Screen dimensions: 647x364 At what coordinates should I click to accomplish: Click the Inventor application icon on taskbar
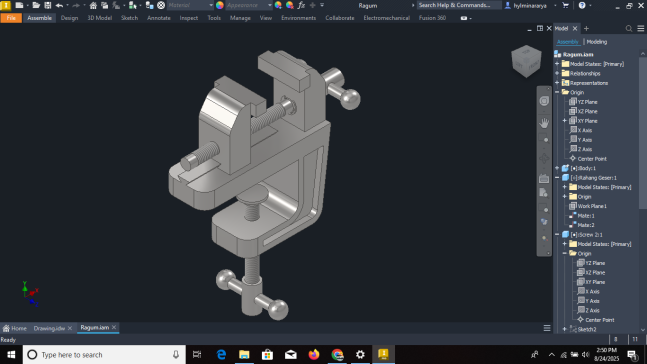pyautogui.click(x=383, y=355)
